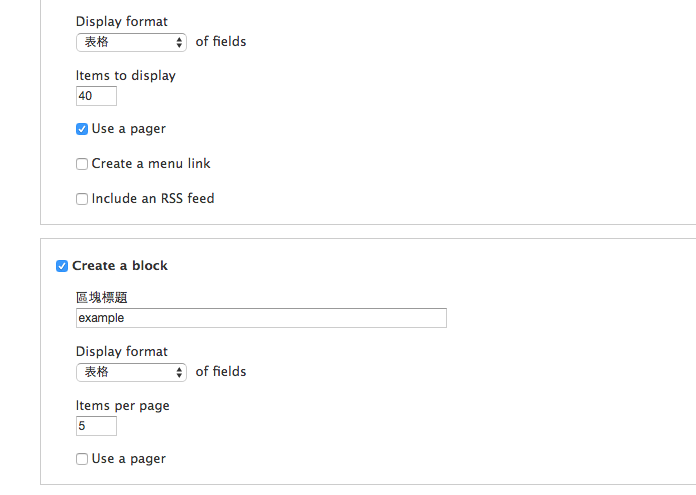This screenshot has width=696, height=495.
Task: Click the Include an RSS feed label text
Action: tap(153, 198)
